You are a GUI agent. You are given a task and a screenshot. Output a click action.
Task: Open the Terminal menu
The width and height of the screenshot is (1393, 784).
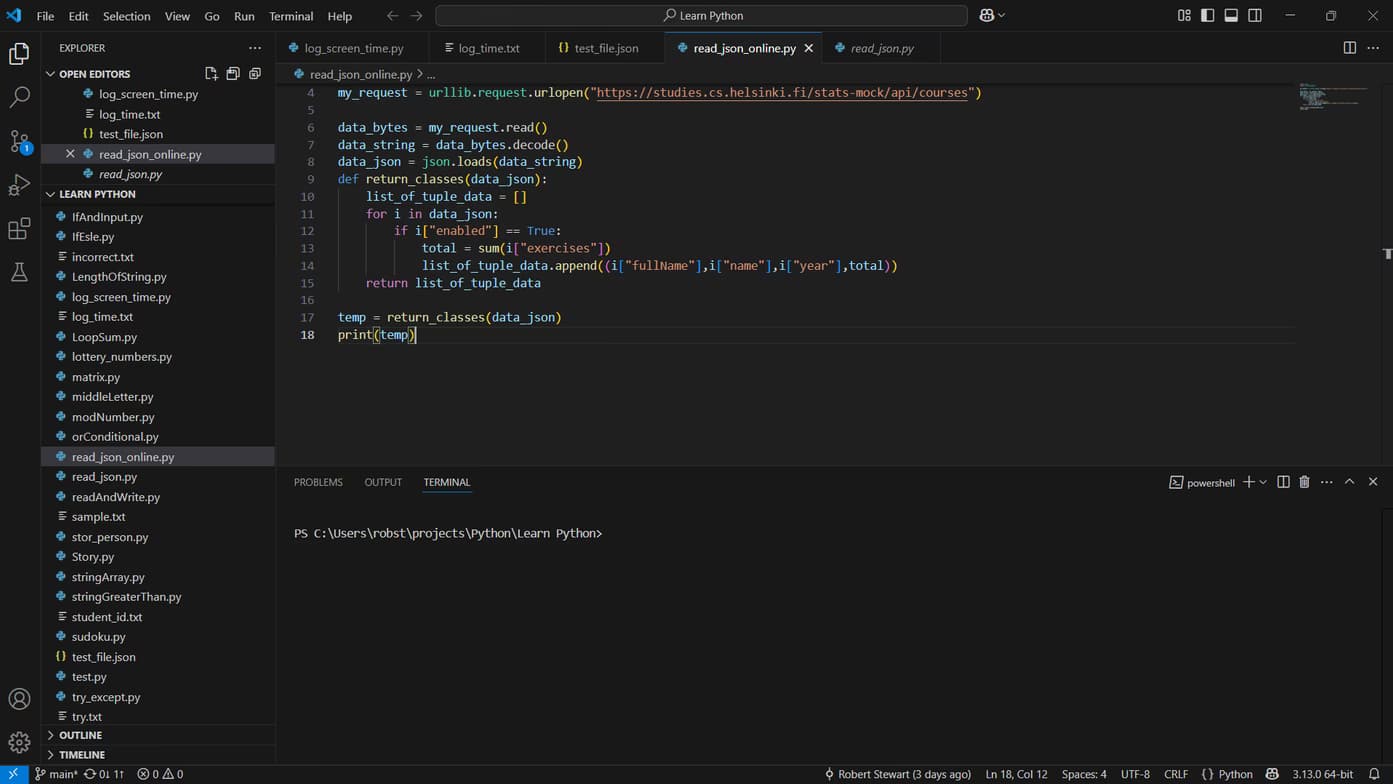[x=290, y=16]
